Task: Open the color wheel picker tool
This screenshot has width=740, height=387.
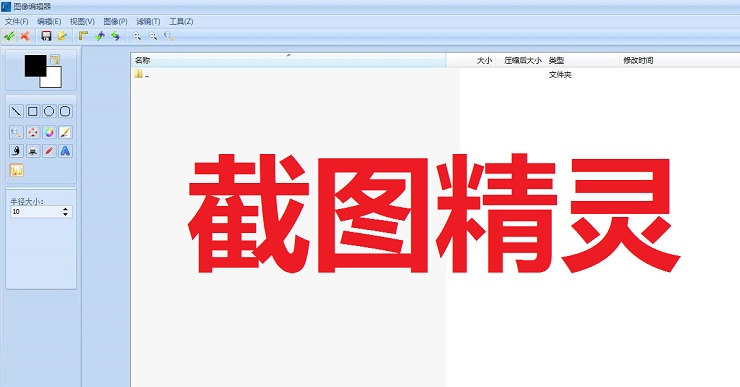Action: coord(49,132)
